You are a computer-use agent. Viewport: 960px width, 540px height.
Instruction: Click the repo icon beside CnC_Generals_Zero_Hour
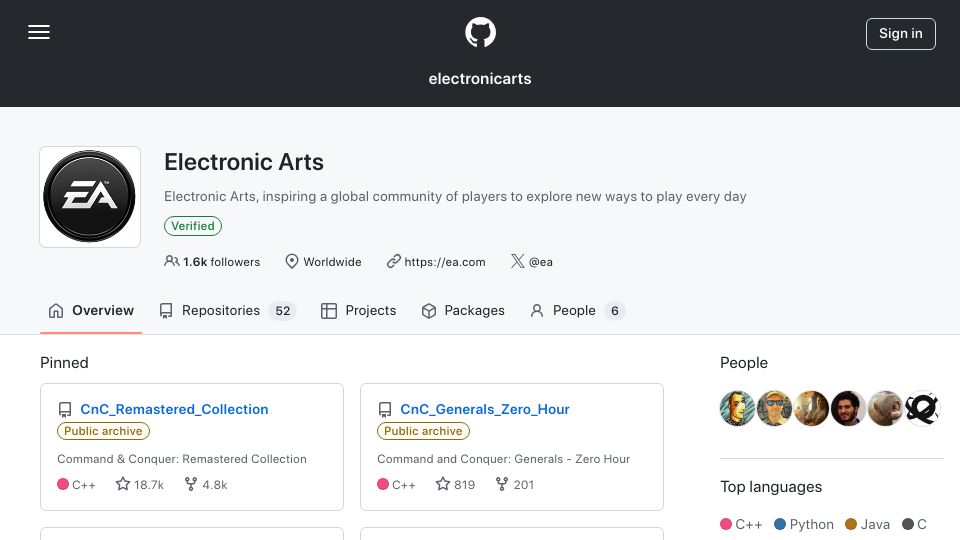(x=385, y=410)
